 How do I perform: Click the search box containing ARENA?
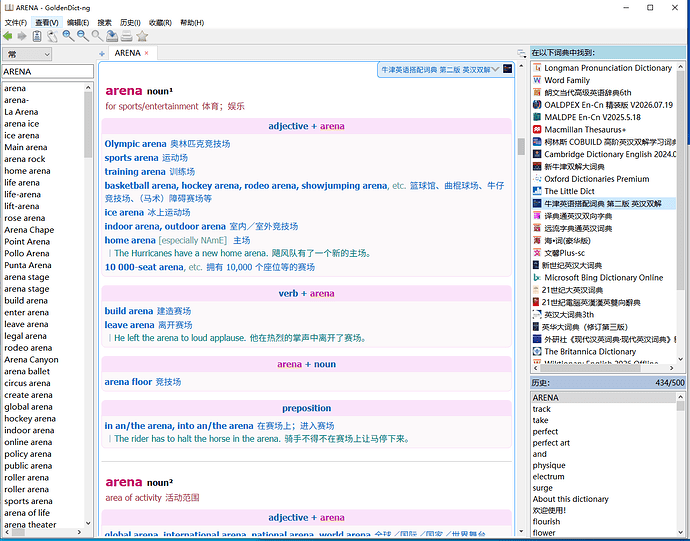(x=48, y=72)
